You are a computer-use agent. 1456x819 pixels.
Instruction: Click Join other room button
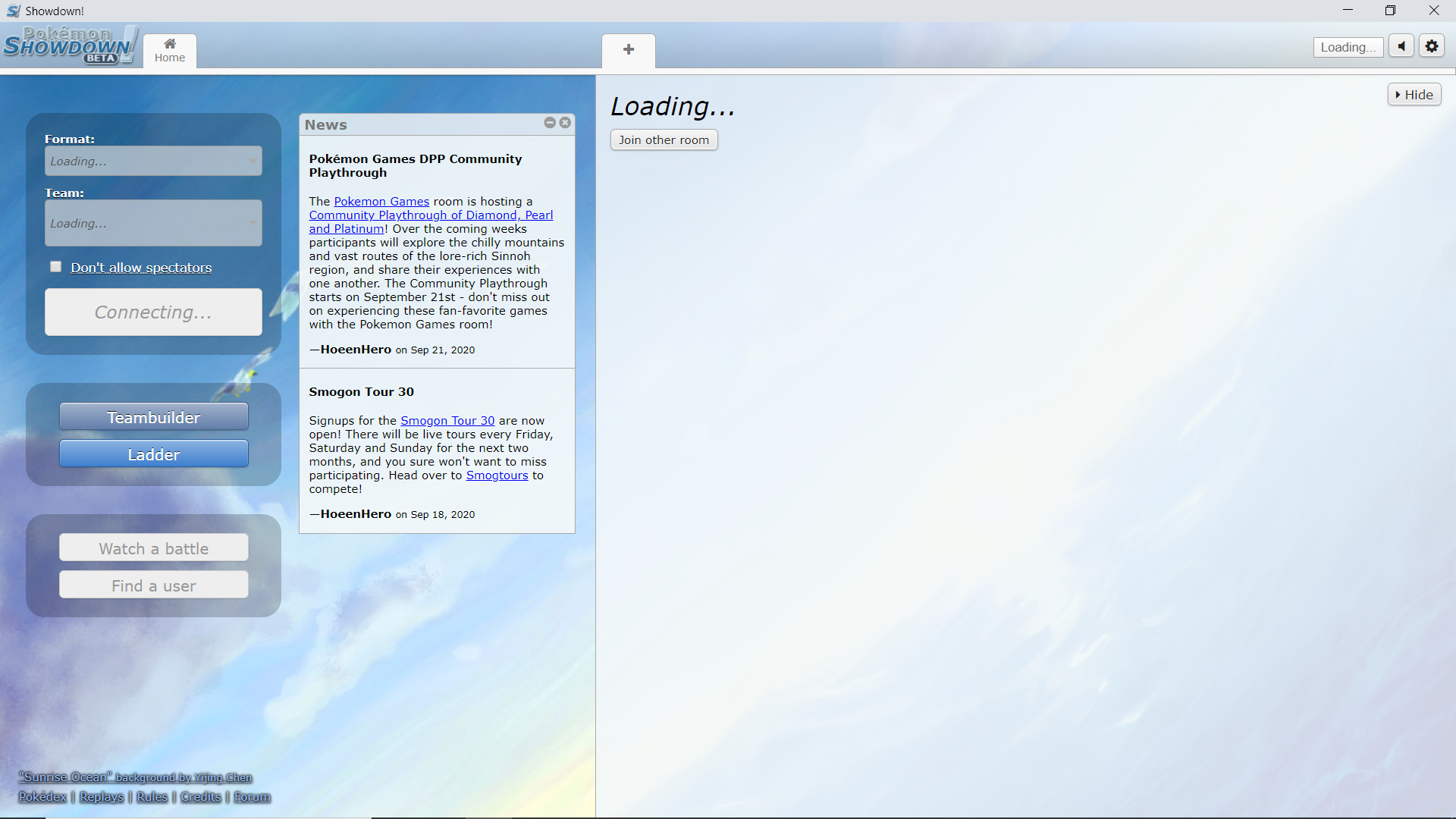pyautogui.click(x=664, y=140)
